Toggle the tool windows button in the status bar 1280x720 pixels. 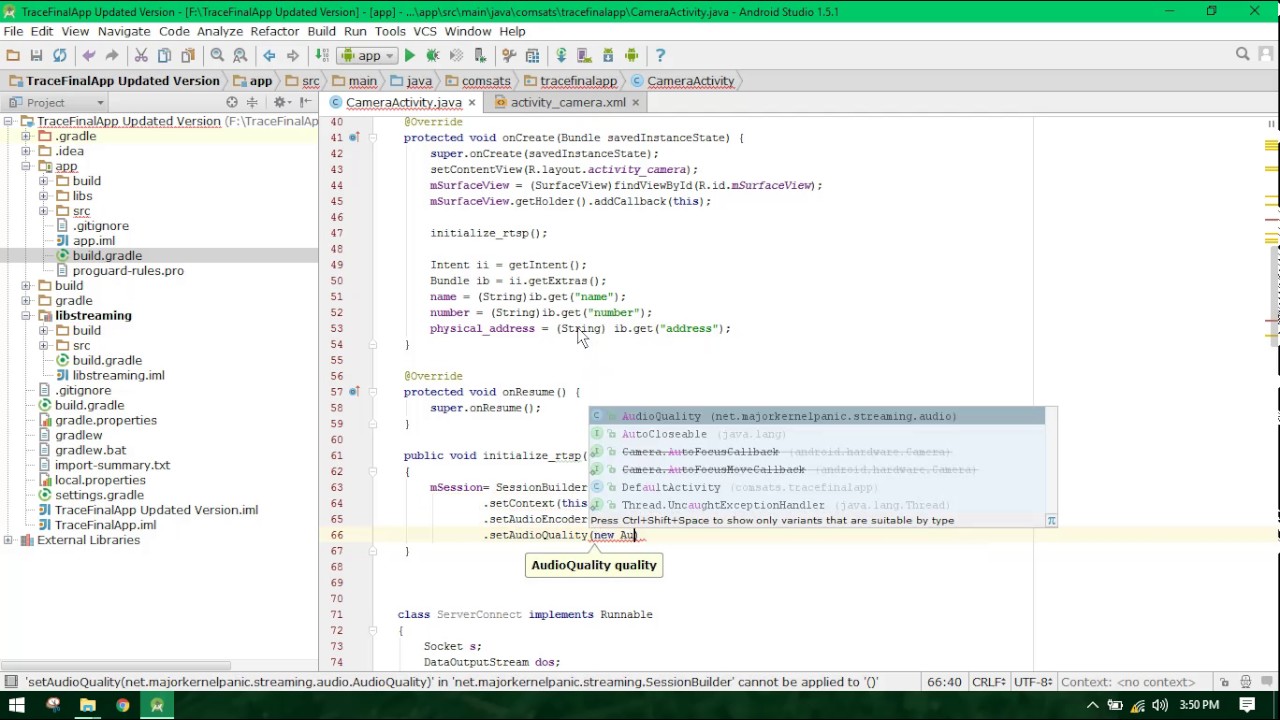tap(10, 682)
